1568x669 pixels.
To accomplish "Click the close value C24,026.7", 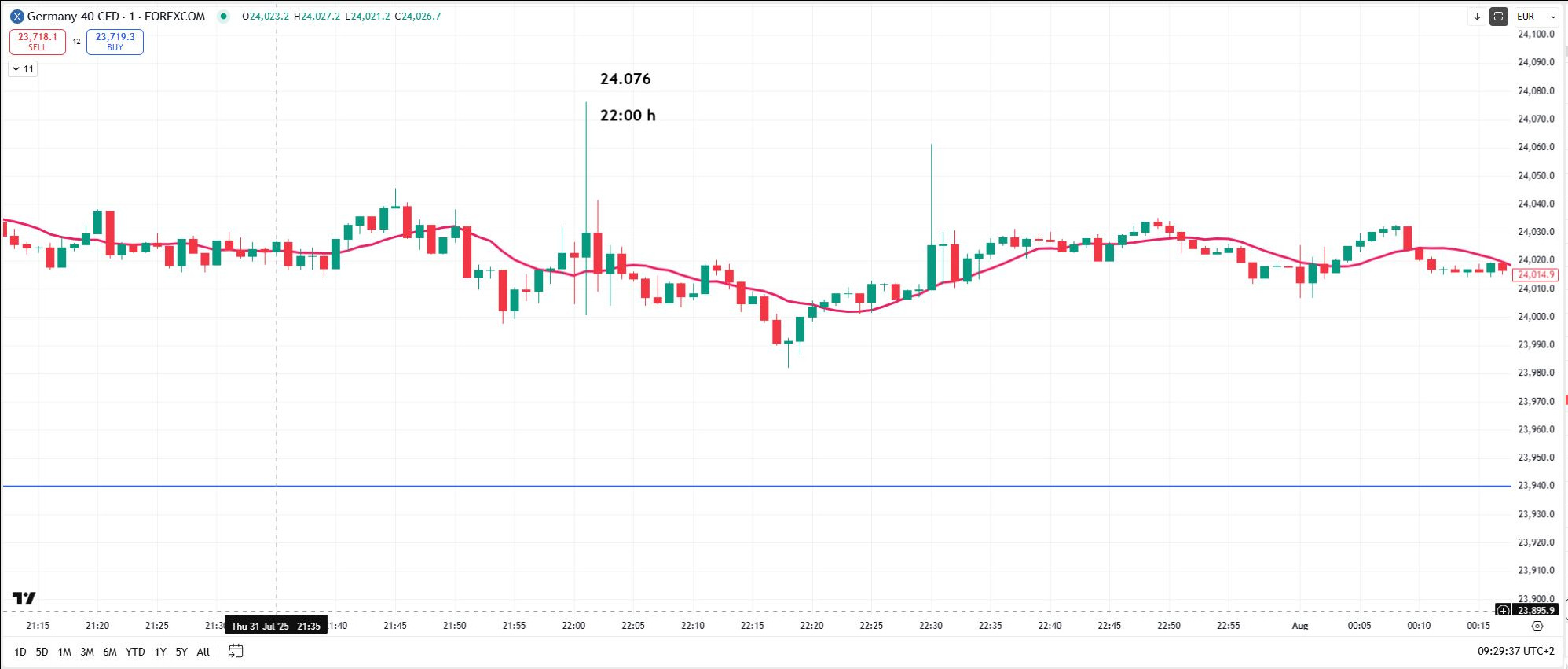I will [417, 16].
